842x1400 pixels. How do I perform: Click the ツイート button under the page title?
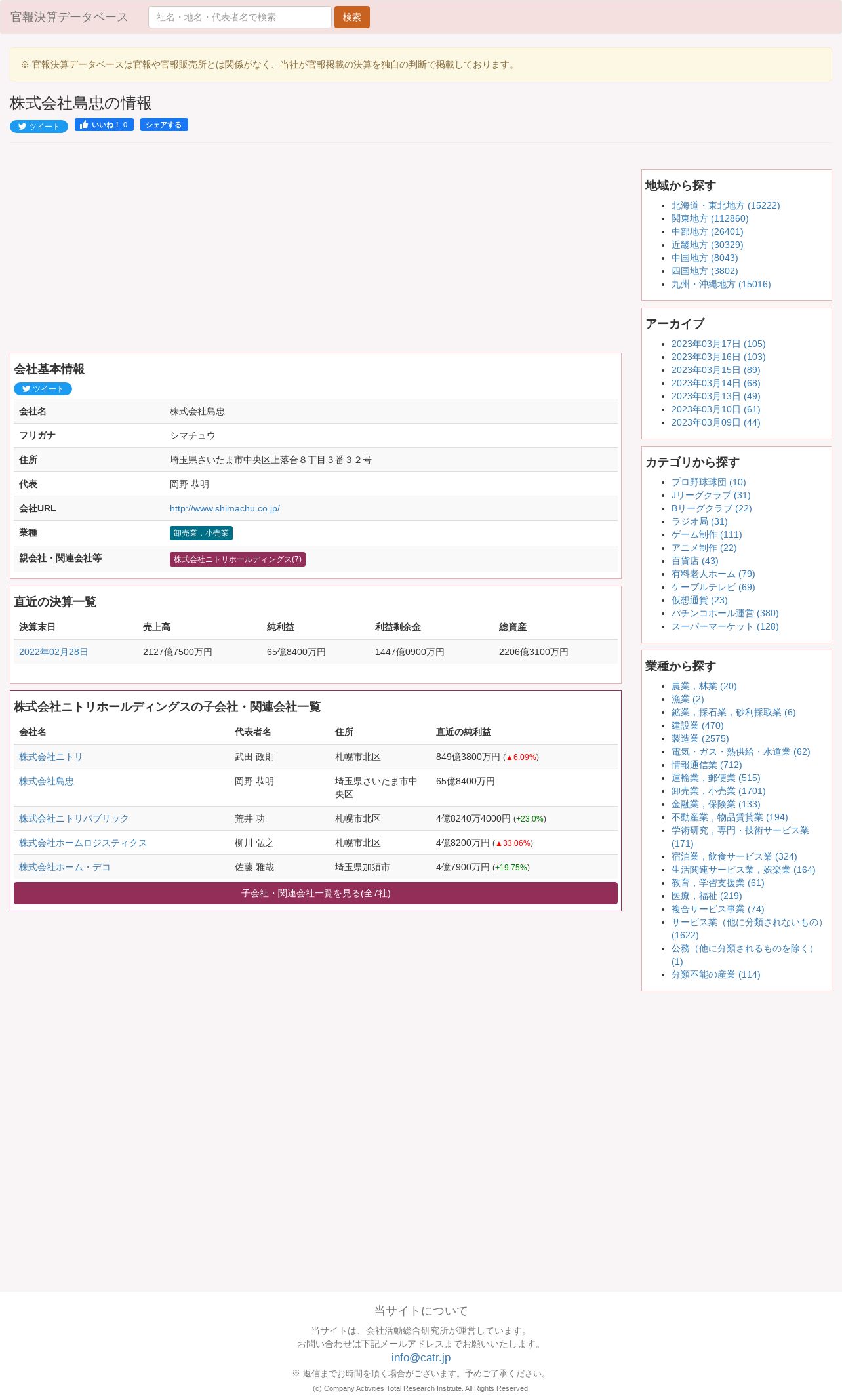coord(39,127)
